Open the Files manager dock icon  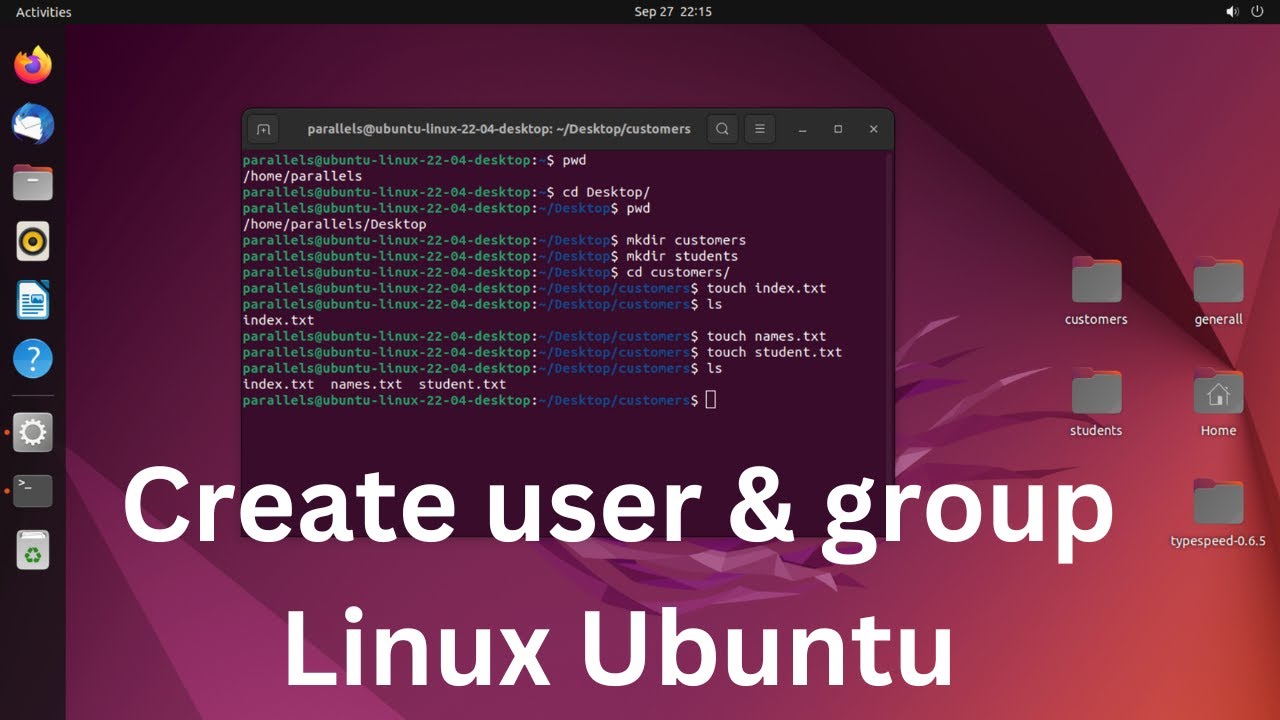[x=32, y=183]
